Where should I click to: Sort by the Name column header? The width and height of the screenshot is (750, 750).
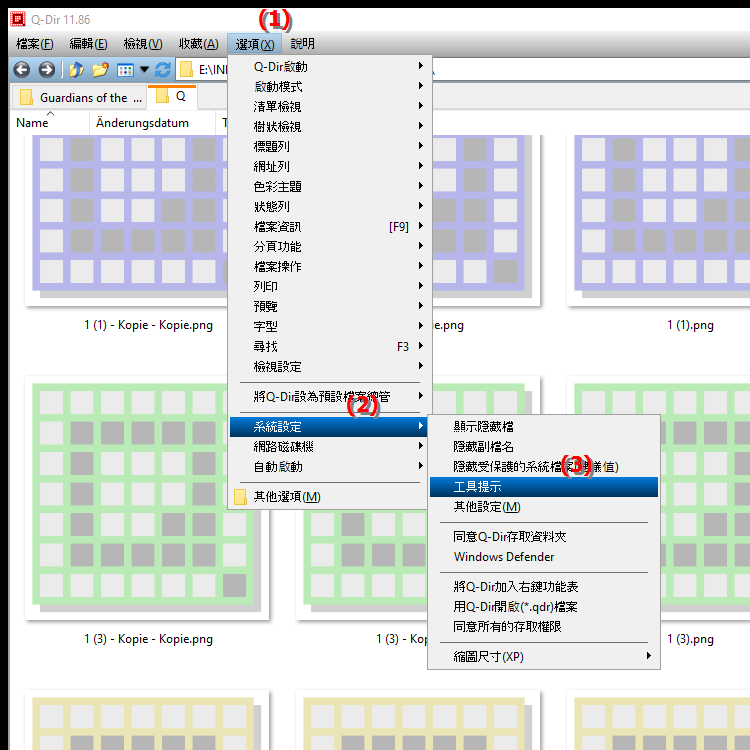coord(49,123)
